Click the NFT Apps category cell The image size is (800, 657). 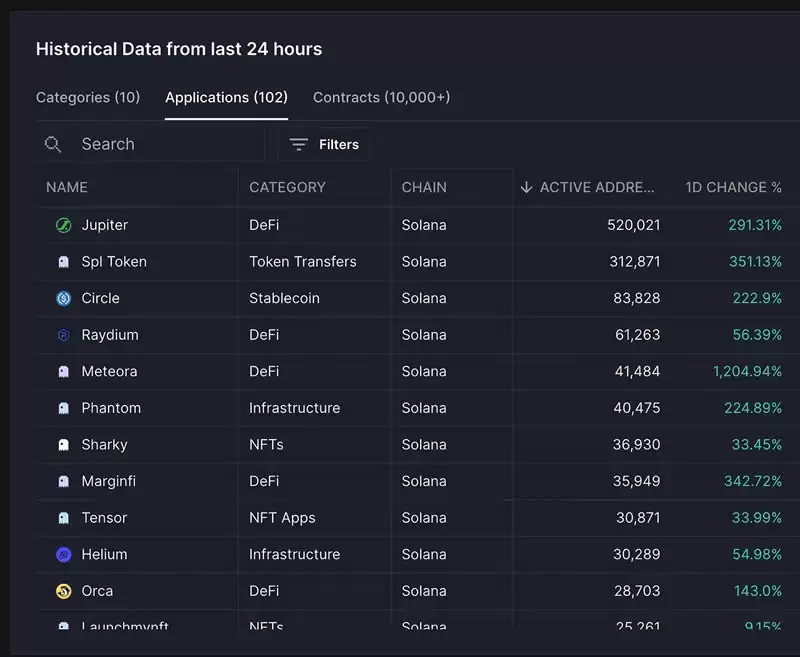pyautogui.click(x=282, y=518)
